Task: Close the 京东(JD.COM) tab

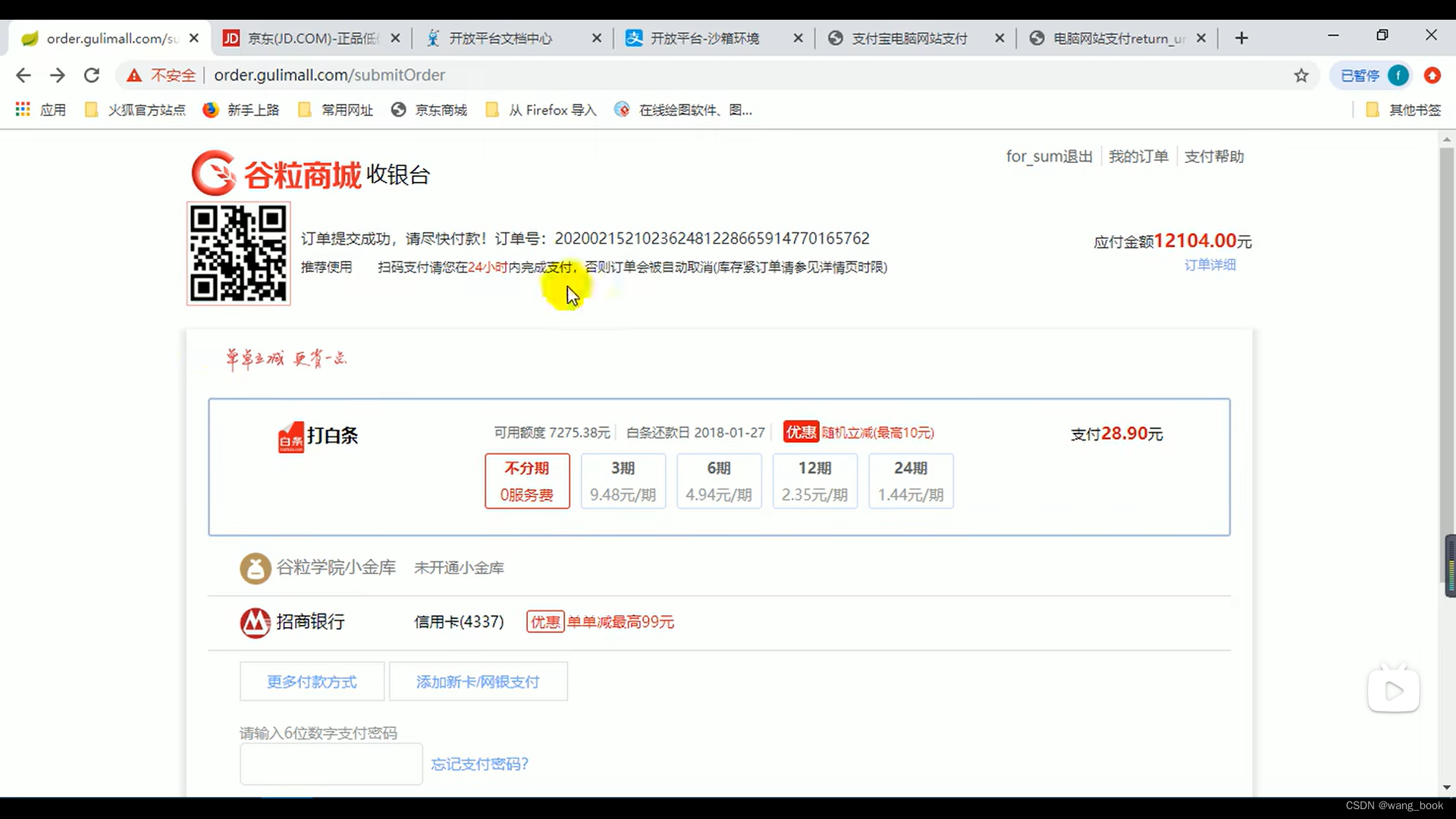Action: click(x=395, y=38)
